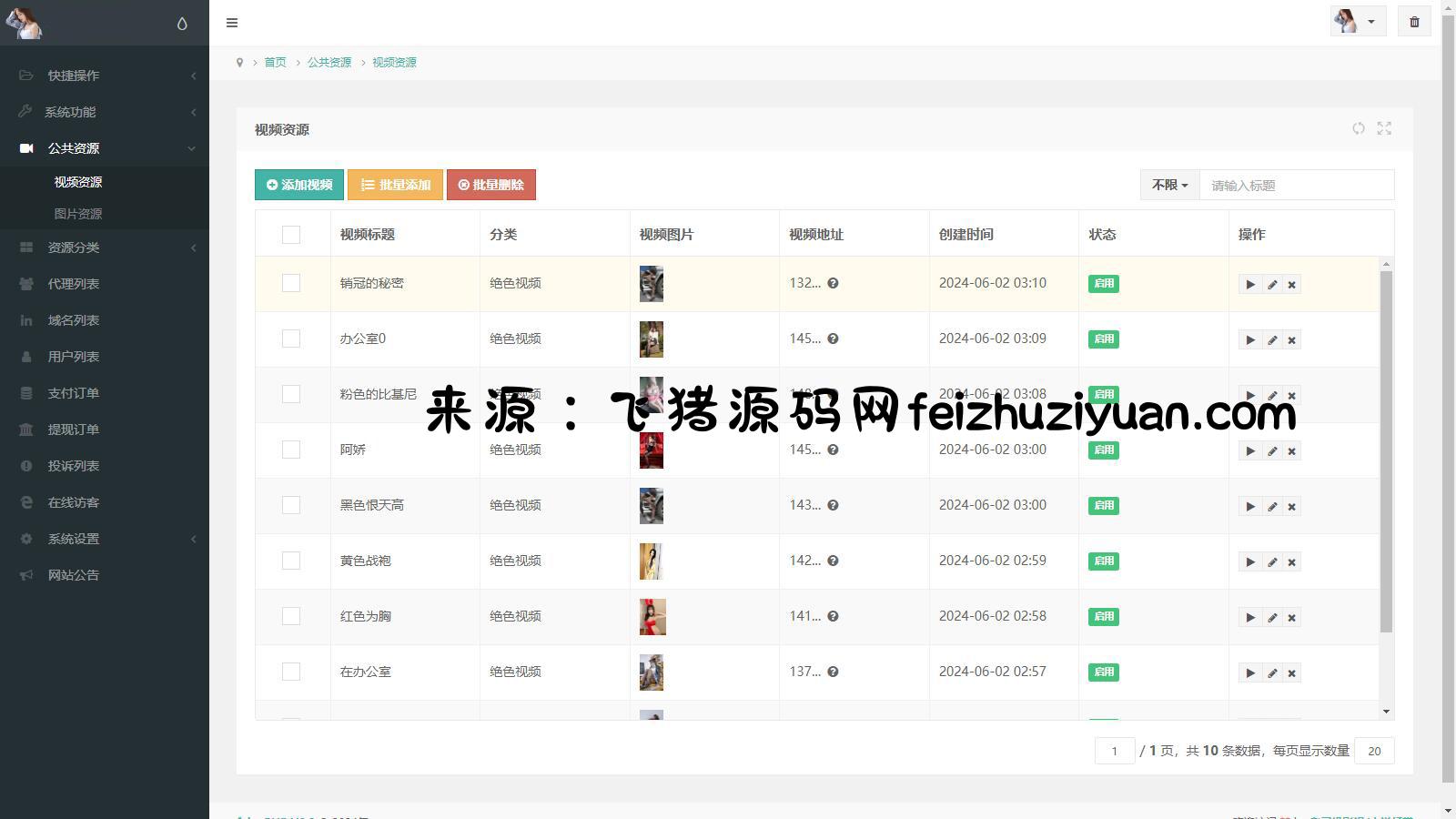
Task: Click the 添加视频 button
Action: (299, 185)
